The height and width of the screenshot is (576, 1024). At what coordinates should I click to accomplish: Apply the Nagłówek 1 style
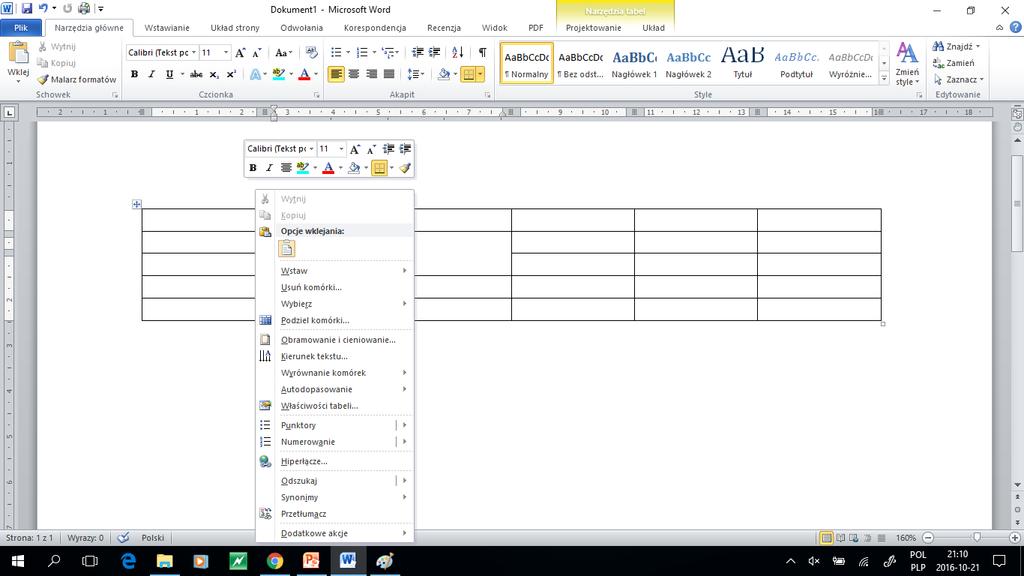(x=634, y=63)
